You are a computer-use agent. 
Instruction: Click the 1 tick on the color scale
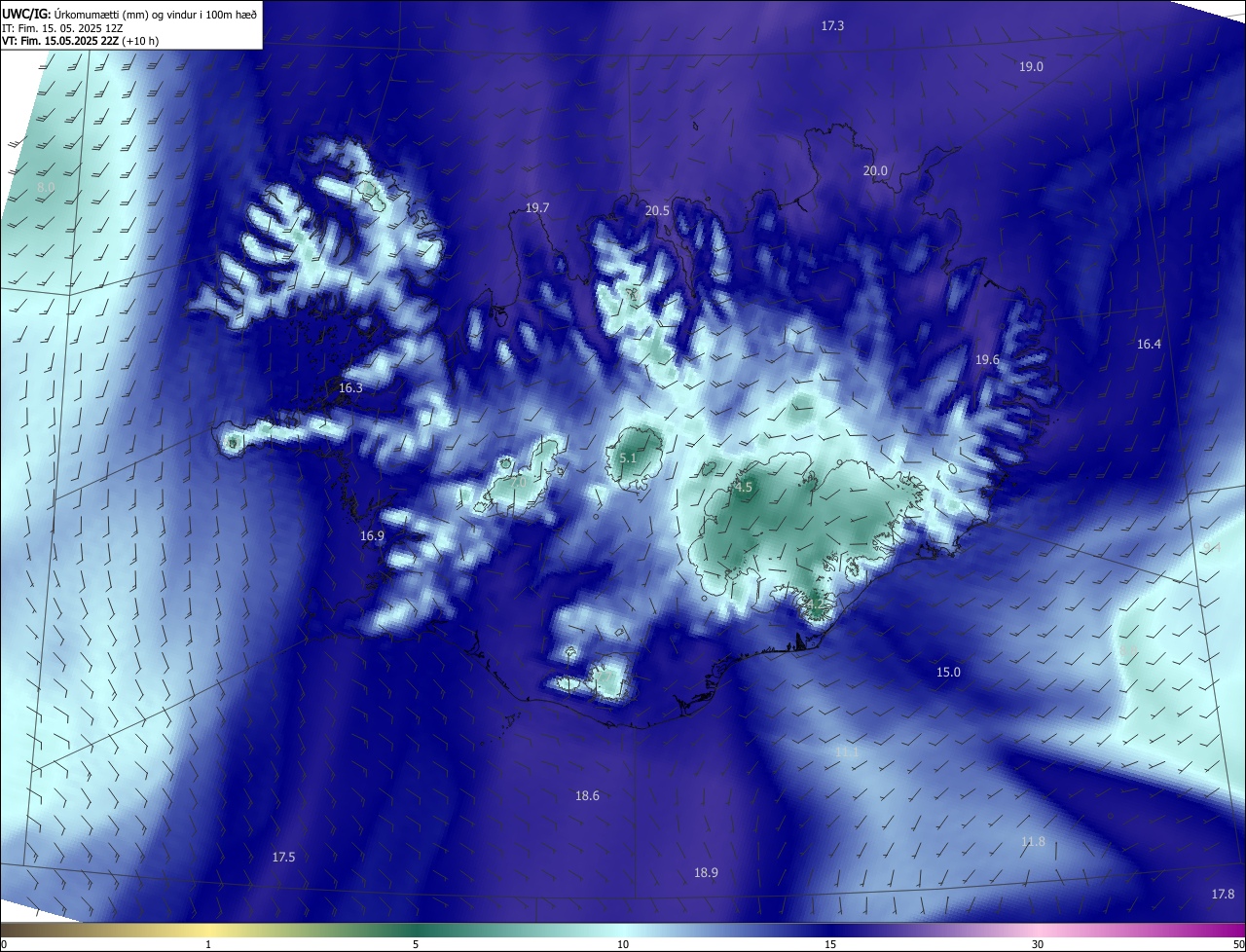coord(208,944)
